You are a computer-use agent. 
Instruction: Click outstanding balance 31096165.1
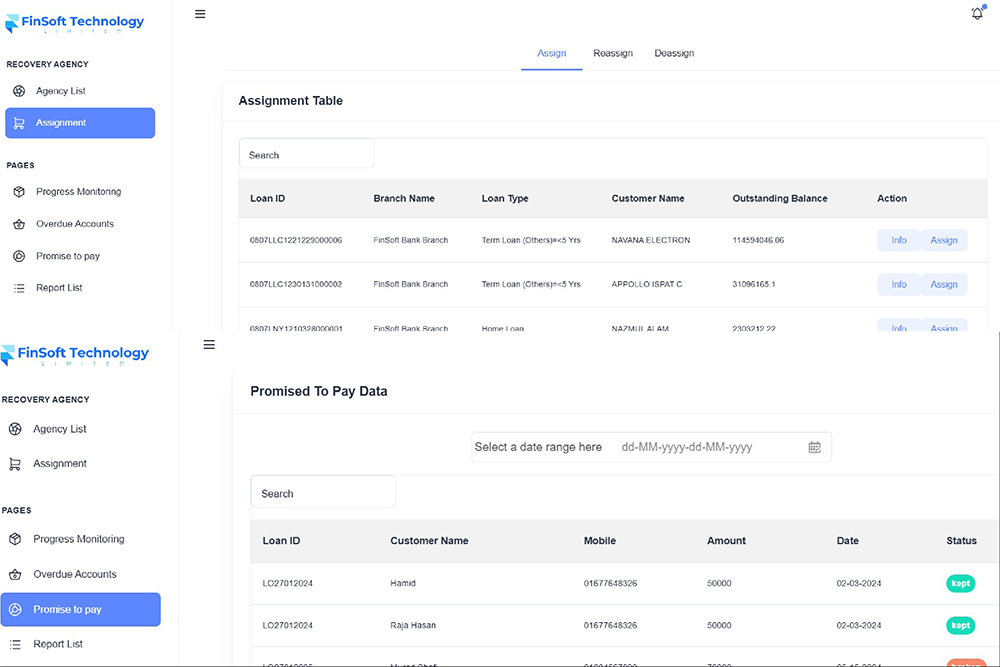[754, 284]
